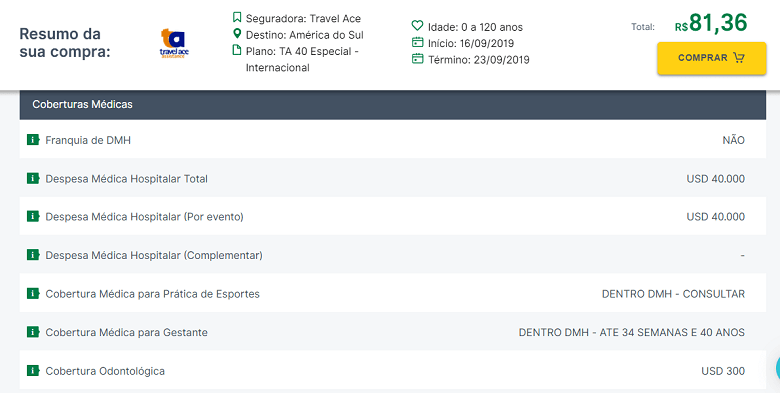
Task: Click the document icon next to Plano
Action: click(x=237, y=50)
